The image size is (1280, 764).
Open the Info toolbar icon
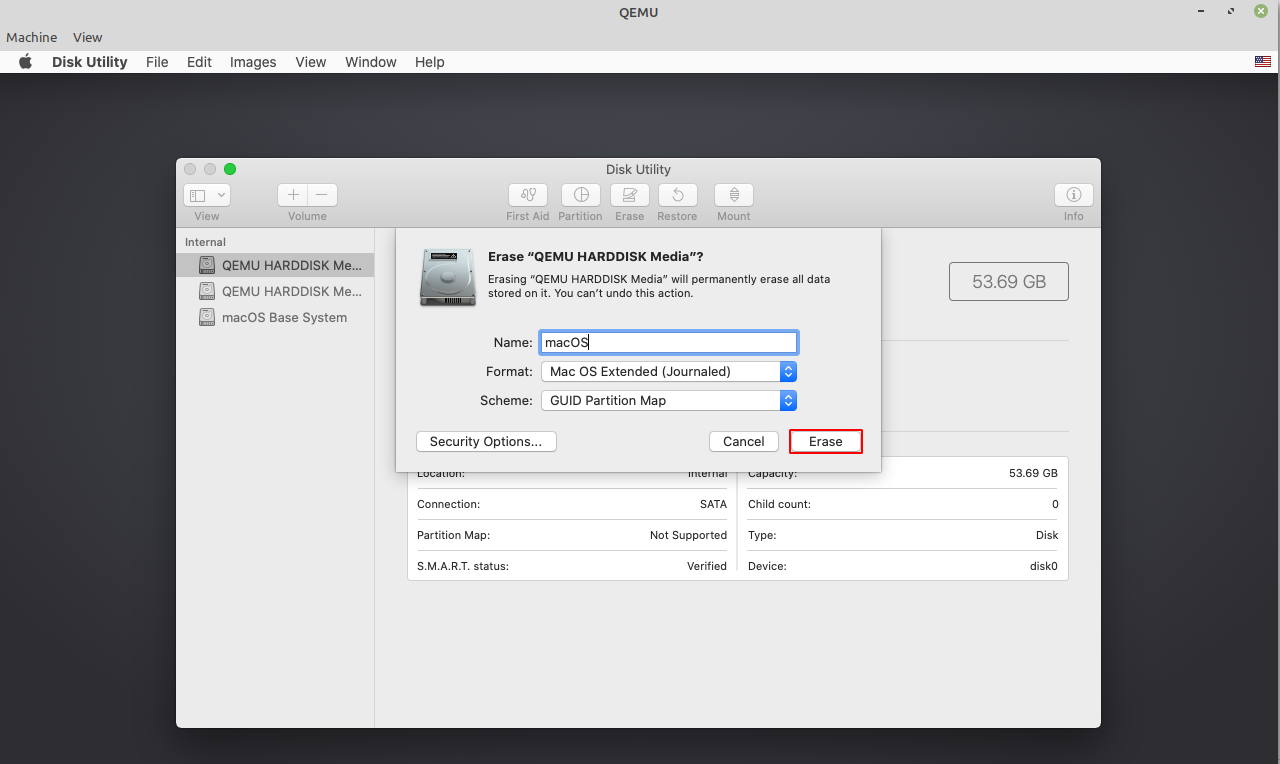pos(1073,195)
